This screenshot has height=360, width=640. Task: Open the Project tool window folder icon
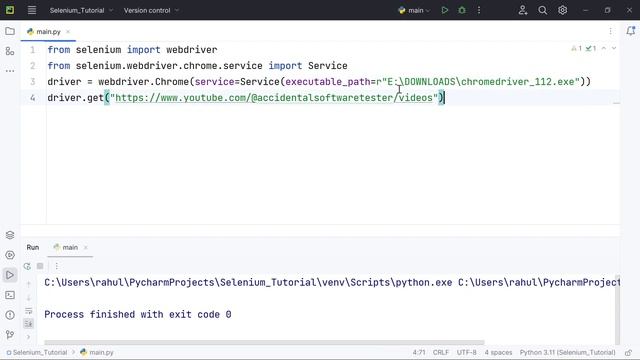pyautogui.click(x=10, y=31)
